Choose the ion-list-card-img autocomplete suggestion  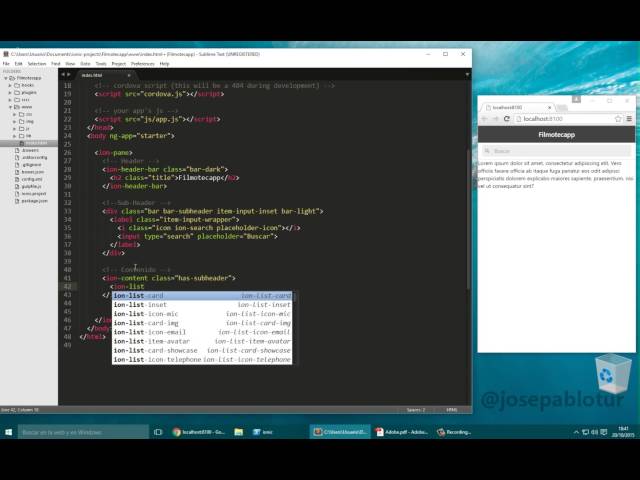(x=202, y=323)
